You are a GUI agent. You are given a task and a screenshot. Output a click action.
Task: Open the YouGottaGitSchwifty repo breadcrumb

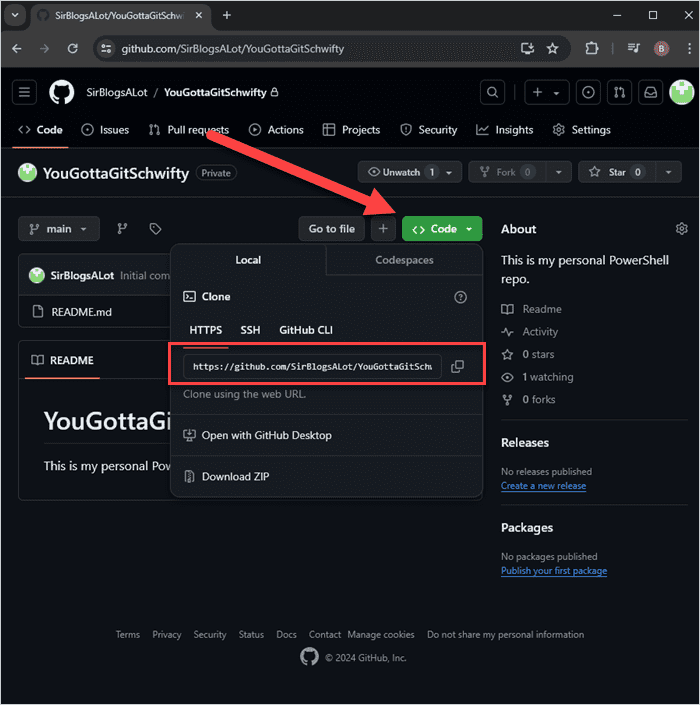click(x=215, y=92)
